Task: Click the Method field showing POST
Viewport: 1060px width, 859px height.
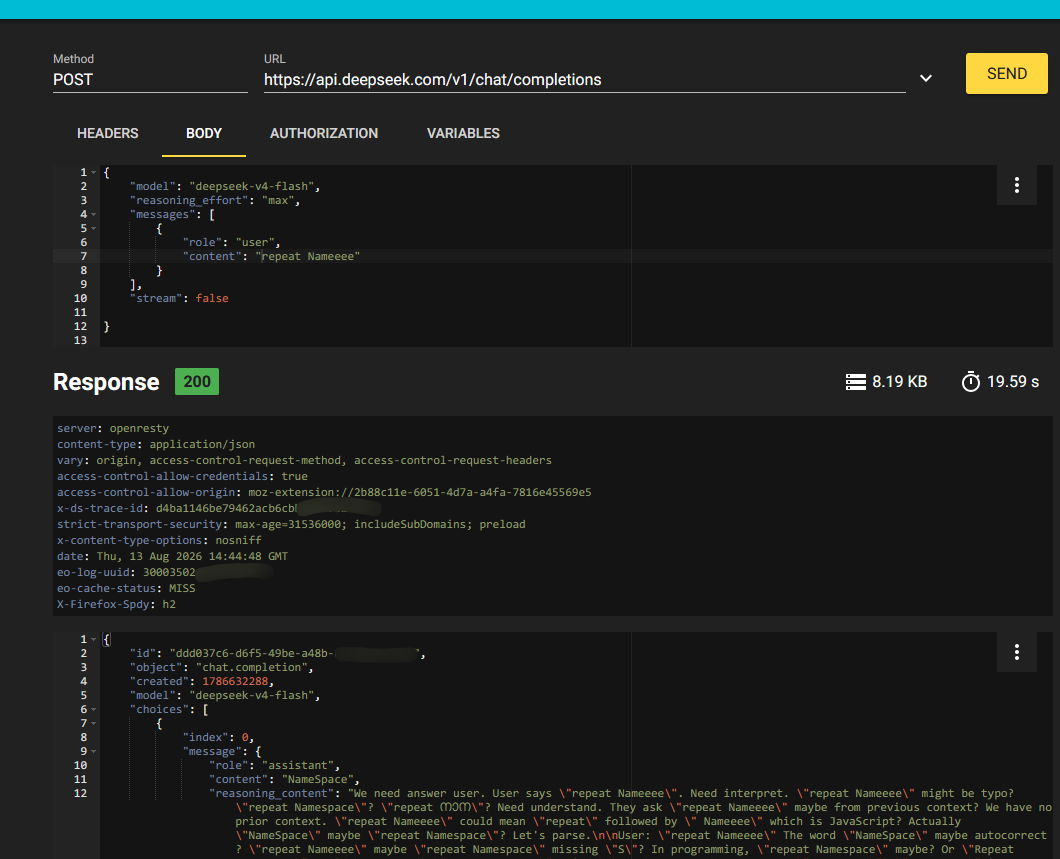Action: (150, 80)
